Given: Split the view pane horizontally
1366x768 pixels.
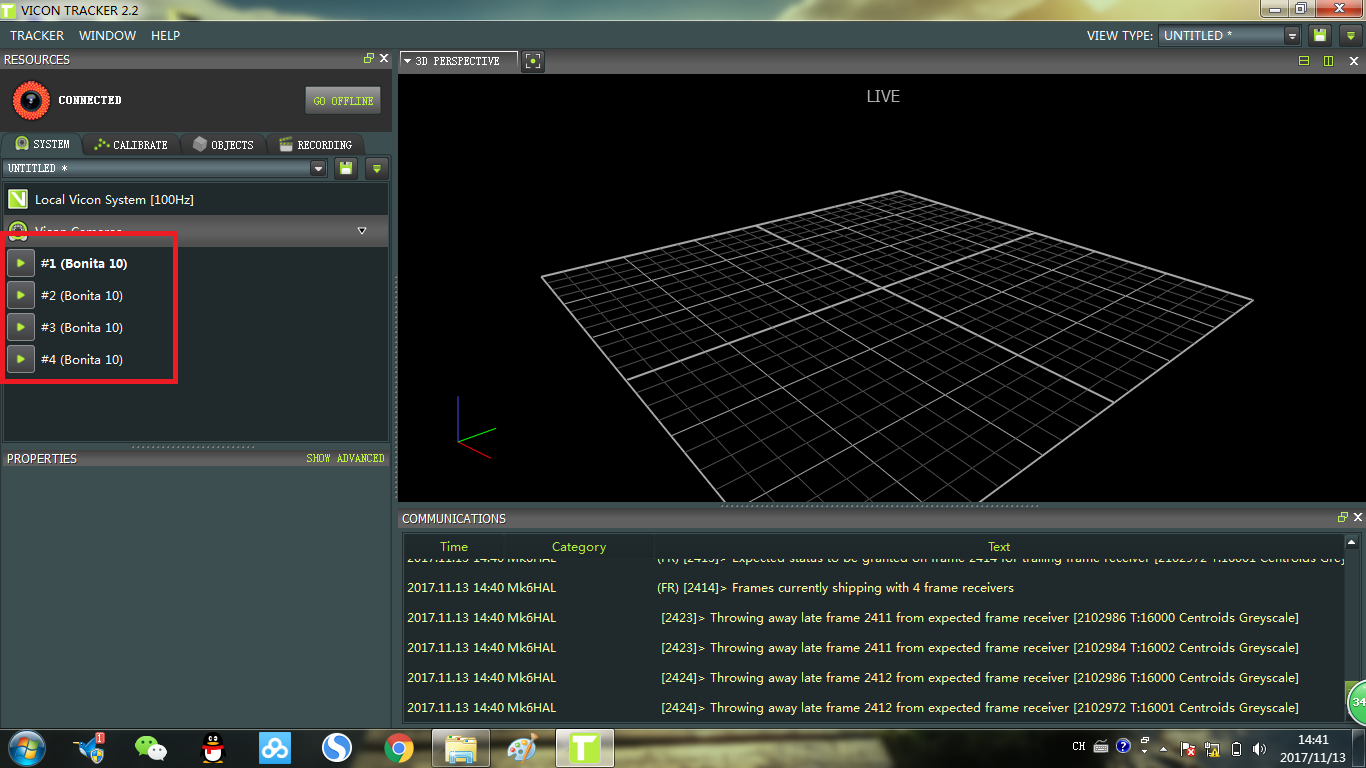Looking at the screenshot, I should [x=1304, y=61].
